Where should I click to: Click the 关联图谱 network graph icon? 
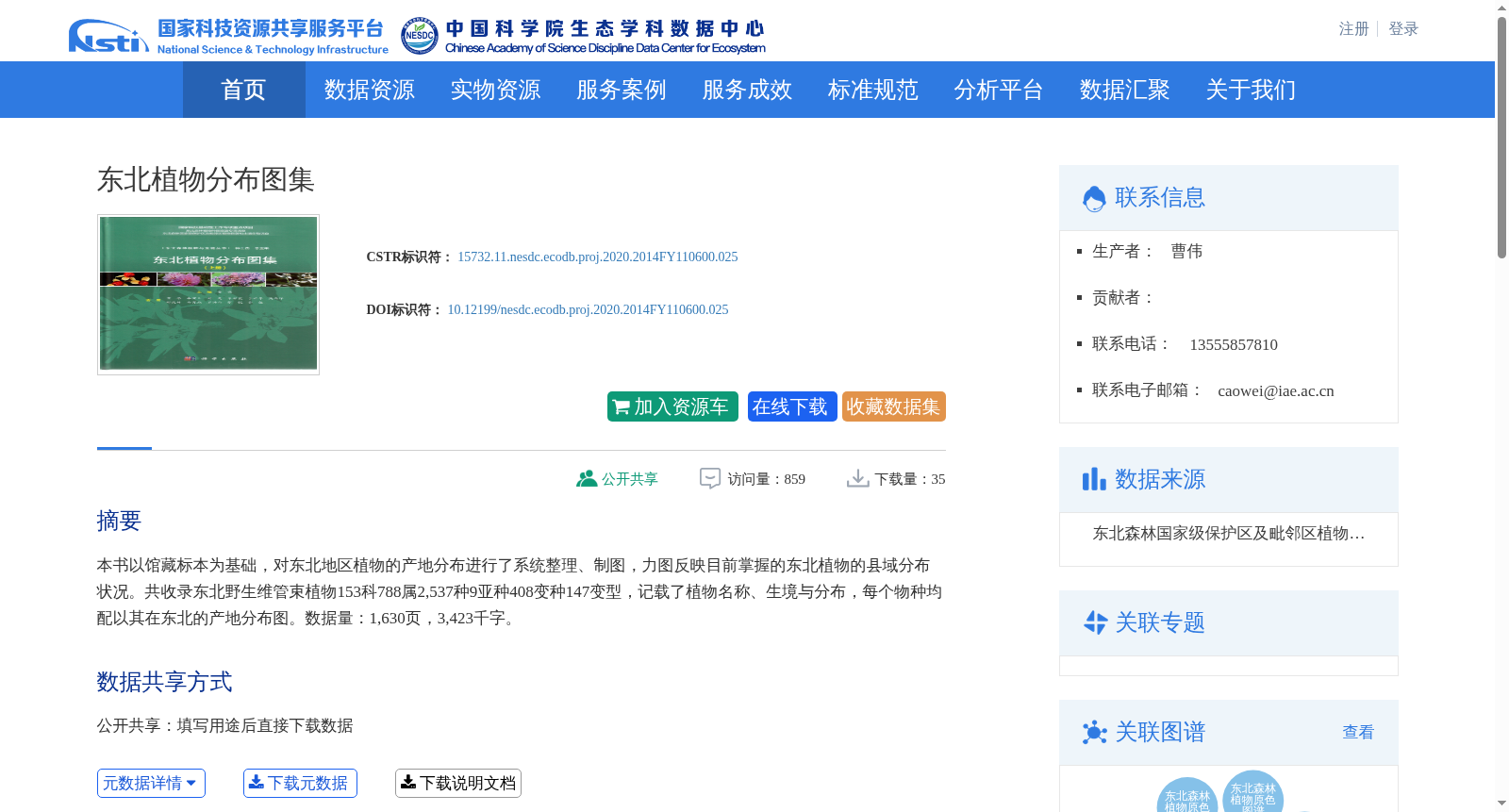(1095, 732)
